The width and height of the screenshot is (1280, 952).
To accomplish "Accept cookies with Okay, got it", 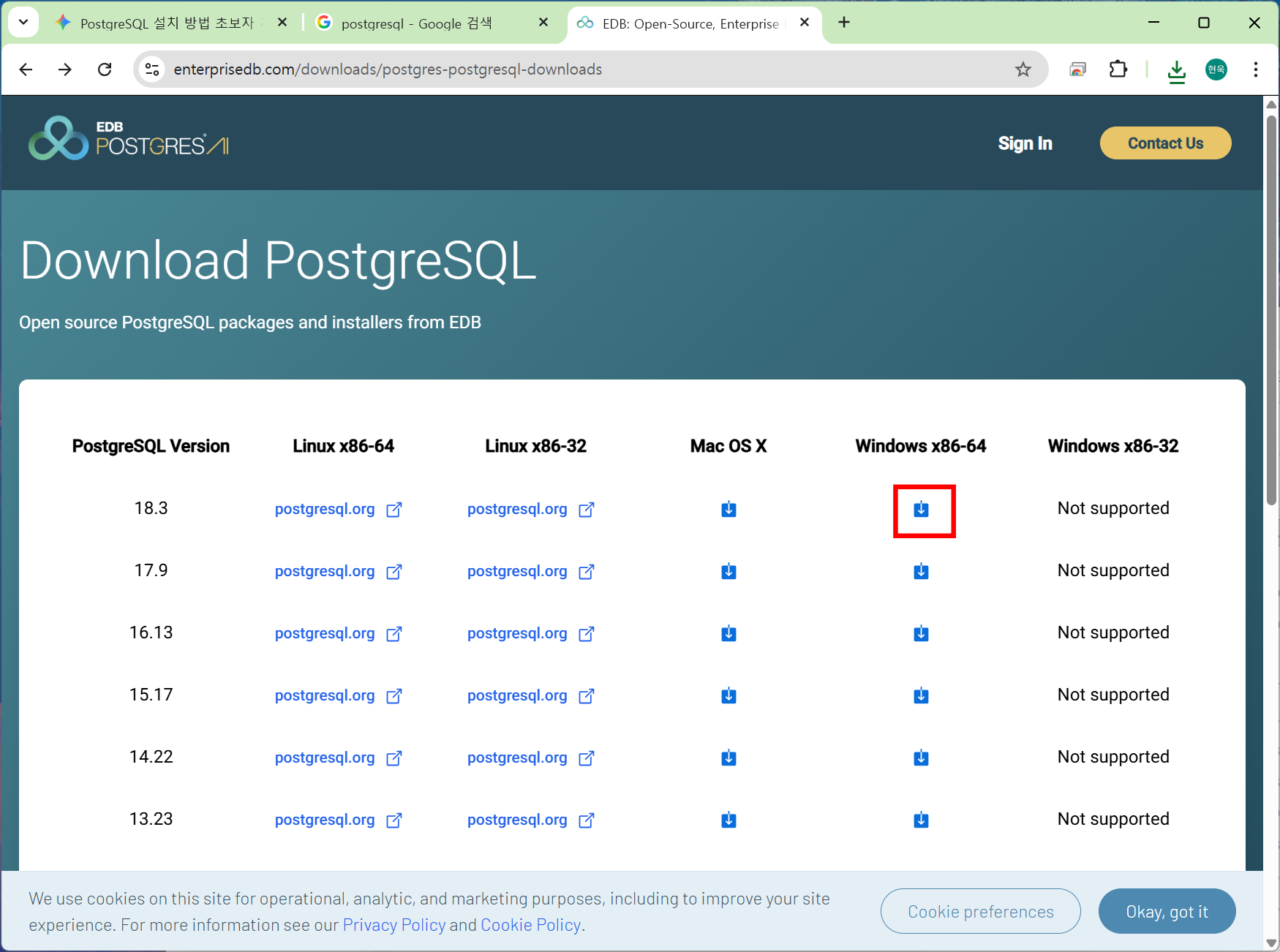I will coord(1167,911).
